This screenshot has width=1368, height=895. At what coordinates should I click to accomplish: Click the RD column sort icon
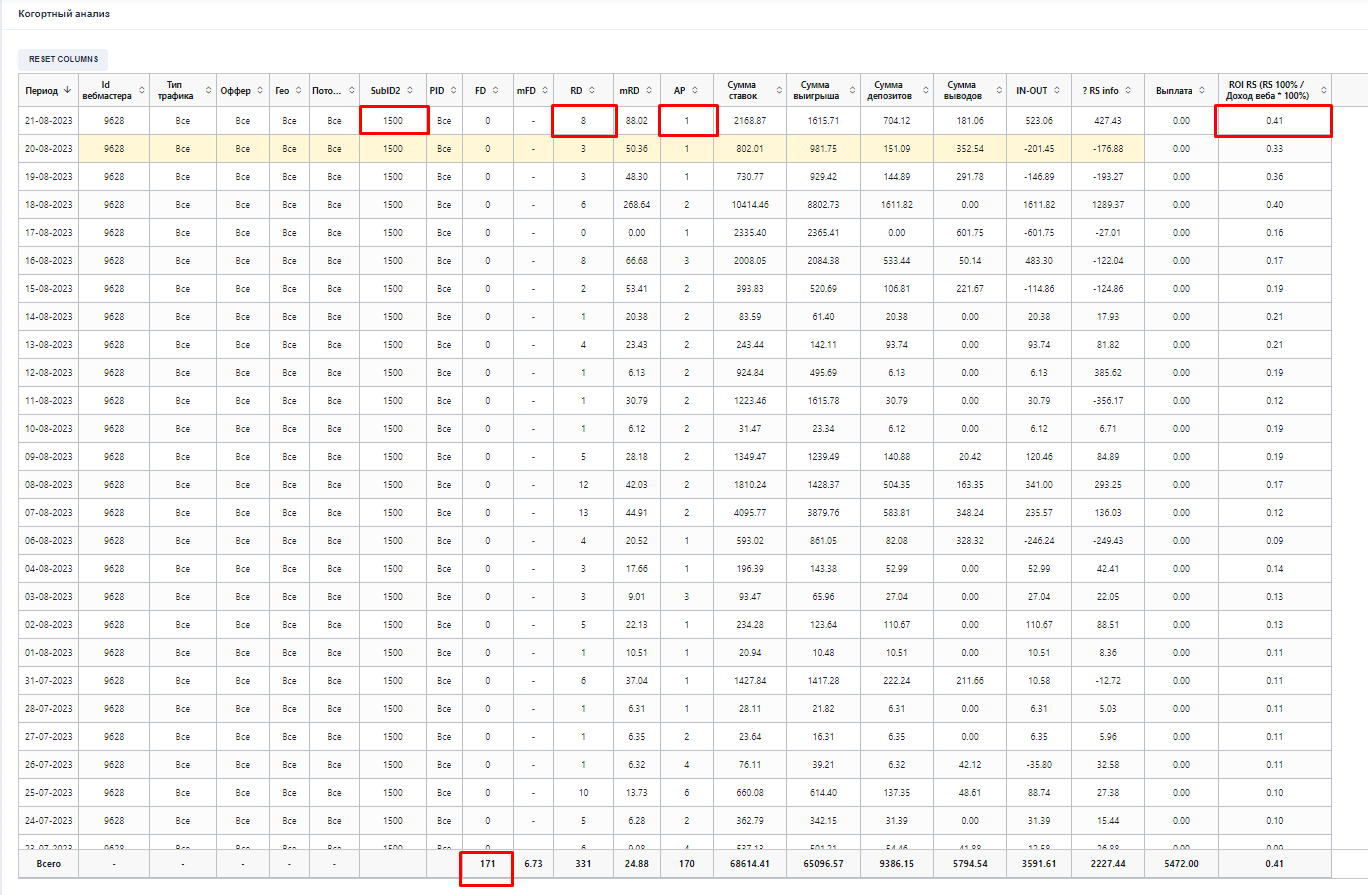point(592,90)
